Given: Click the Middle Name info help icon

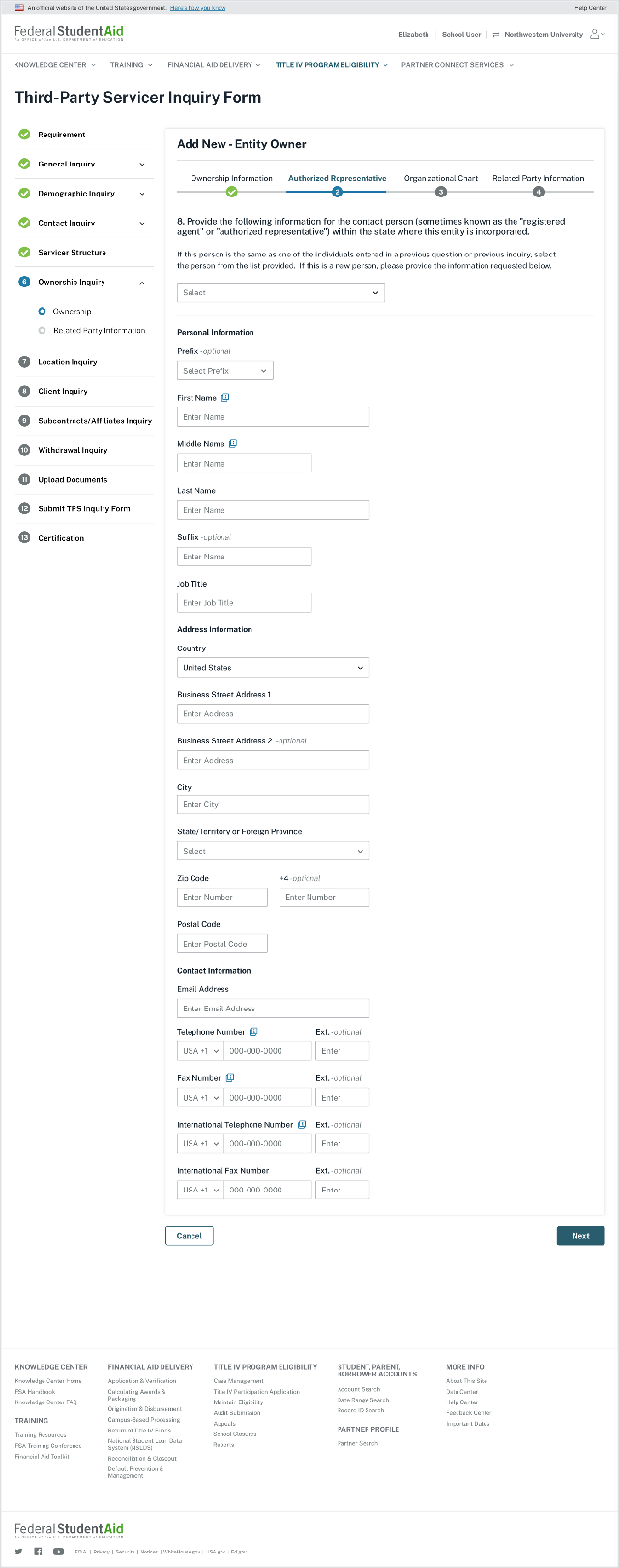Looking at the screenshot, I should click(233, 444).
